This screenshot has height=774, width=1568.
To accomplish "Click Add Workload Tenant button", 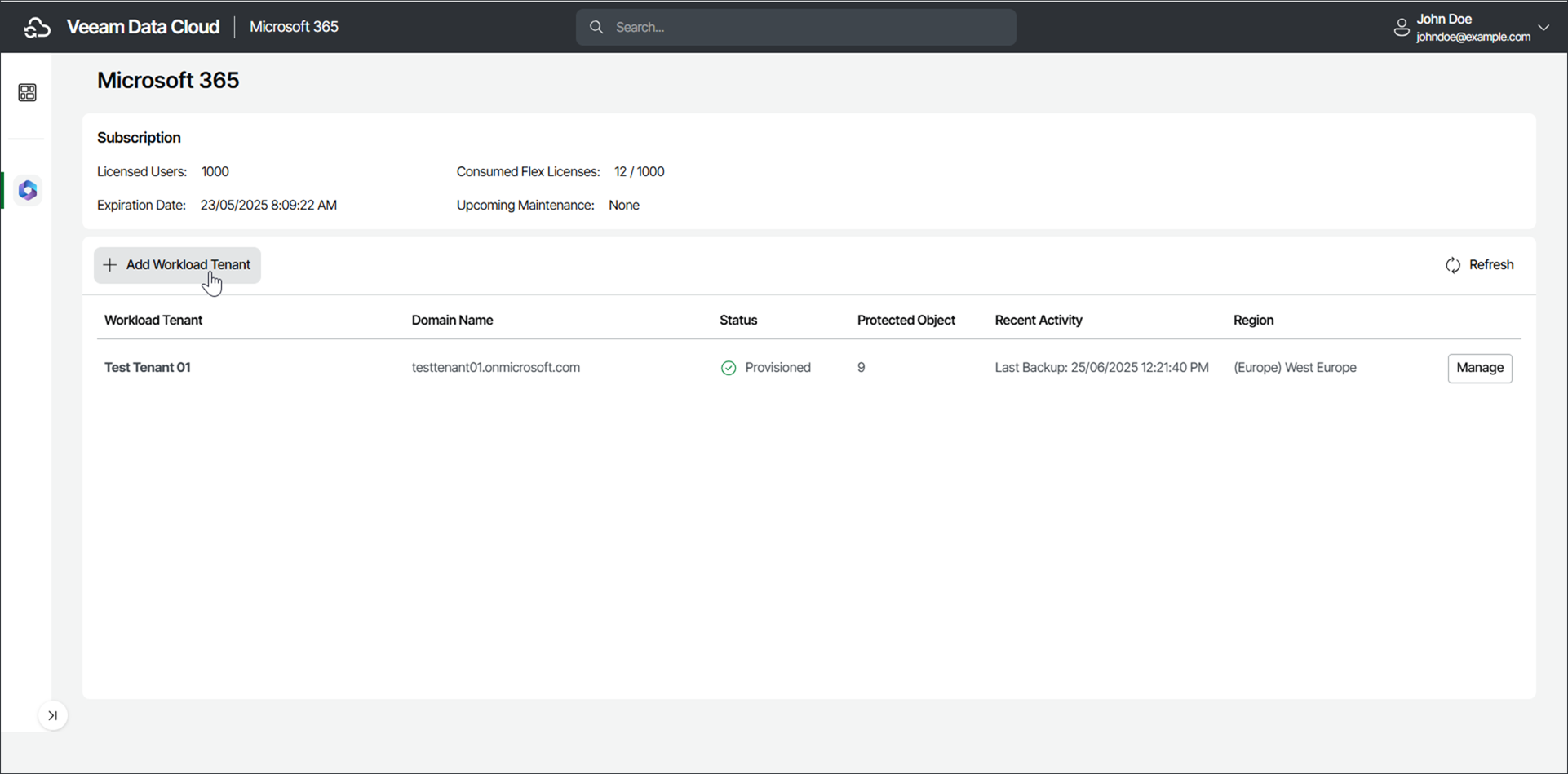I will (x=177, y=265).
